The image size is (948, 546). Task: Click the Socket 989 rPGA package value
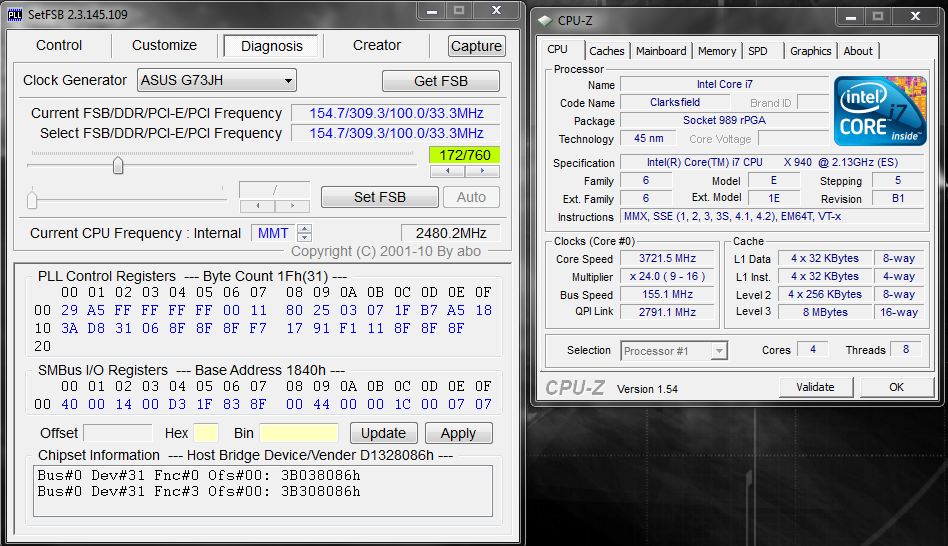[724, 120]
